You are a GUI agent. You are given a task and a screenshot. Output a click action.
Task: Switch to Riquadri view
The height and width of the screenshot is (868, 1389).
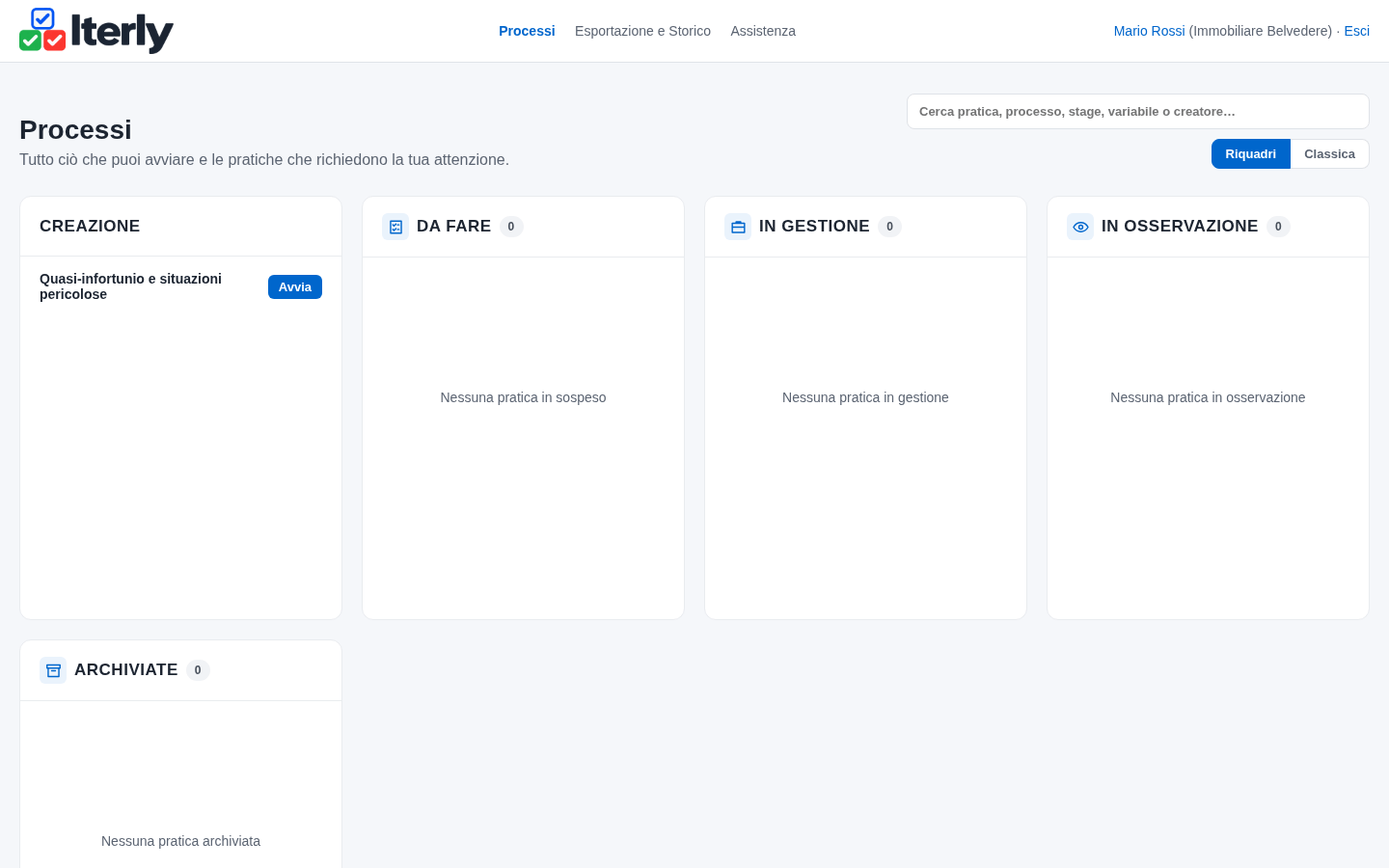pyautogui.click(x=1250, y=154)
